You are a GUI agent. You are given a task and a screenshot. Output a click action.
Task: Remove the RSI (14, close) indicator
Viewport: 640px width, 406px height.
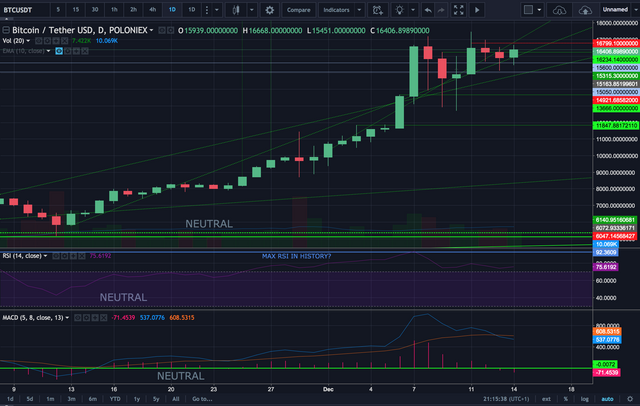82,256
